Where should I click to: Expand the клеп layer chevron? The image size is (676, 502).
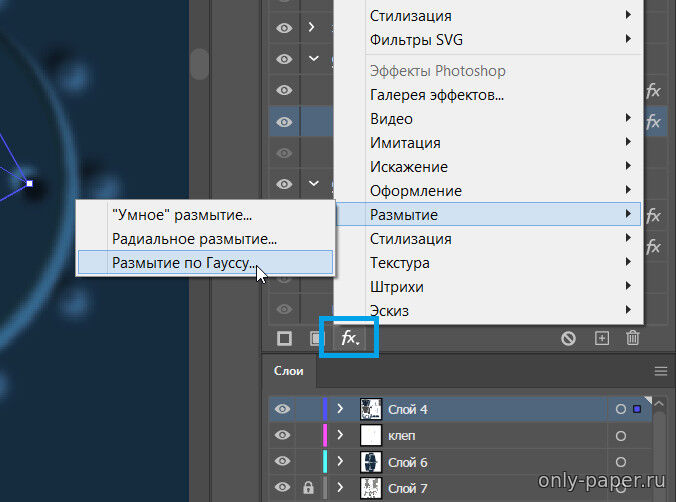click(x=340, y=436)
